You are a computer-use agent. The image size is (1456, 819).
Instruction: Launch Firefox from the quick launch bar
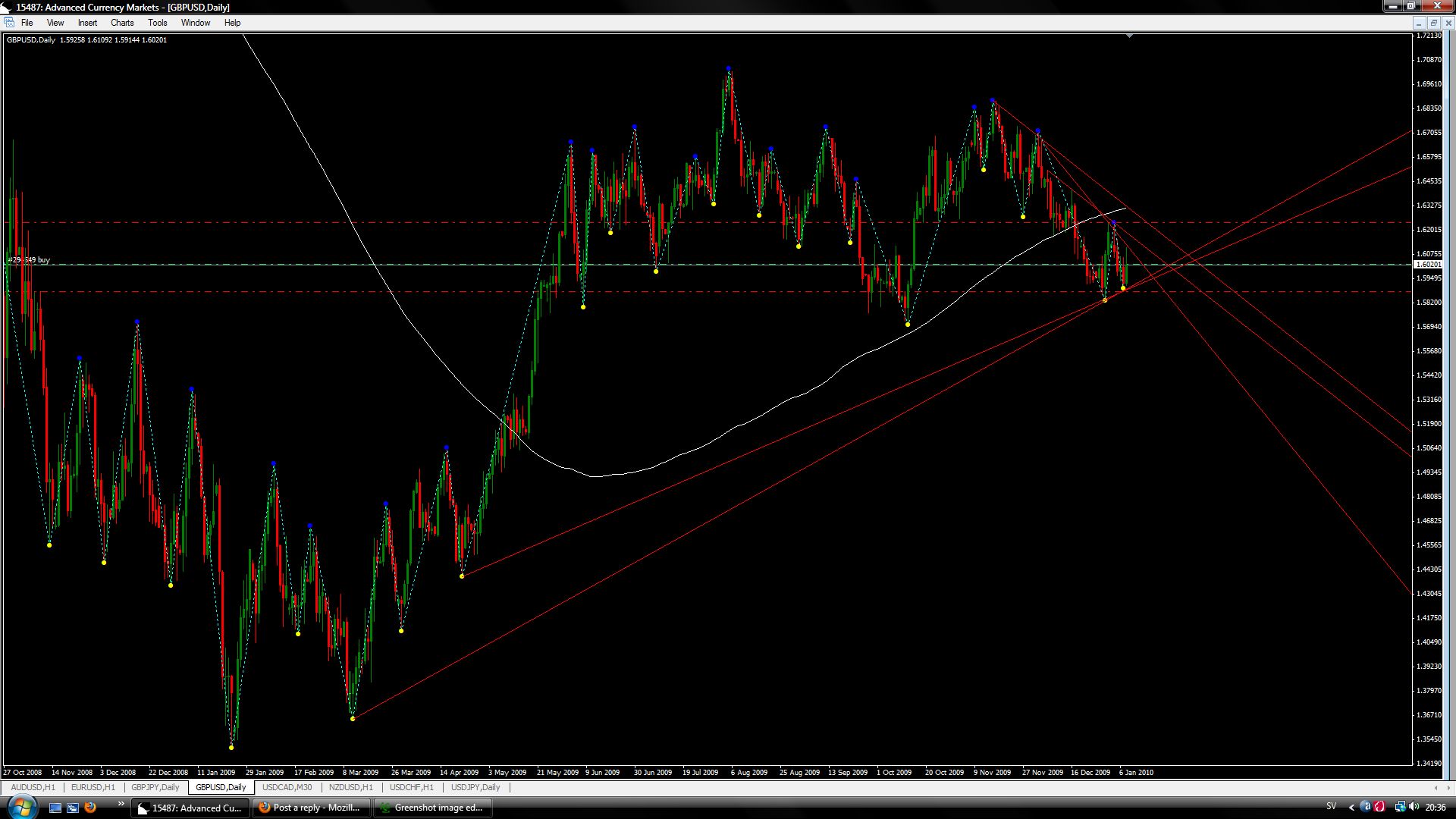tap(90, 808)
